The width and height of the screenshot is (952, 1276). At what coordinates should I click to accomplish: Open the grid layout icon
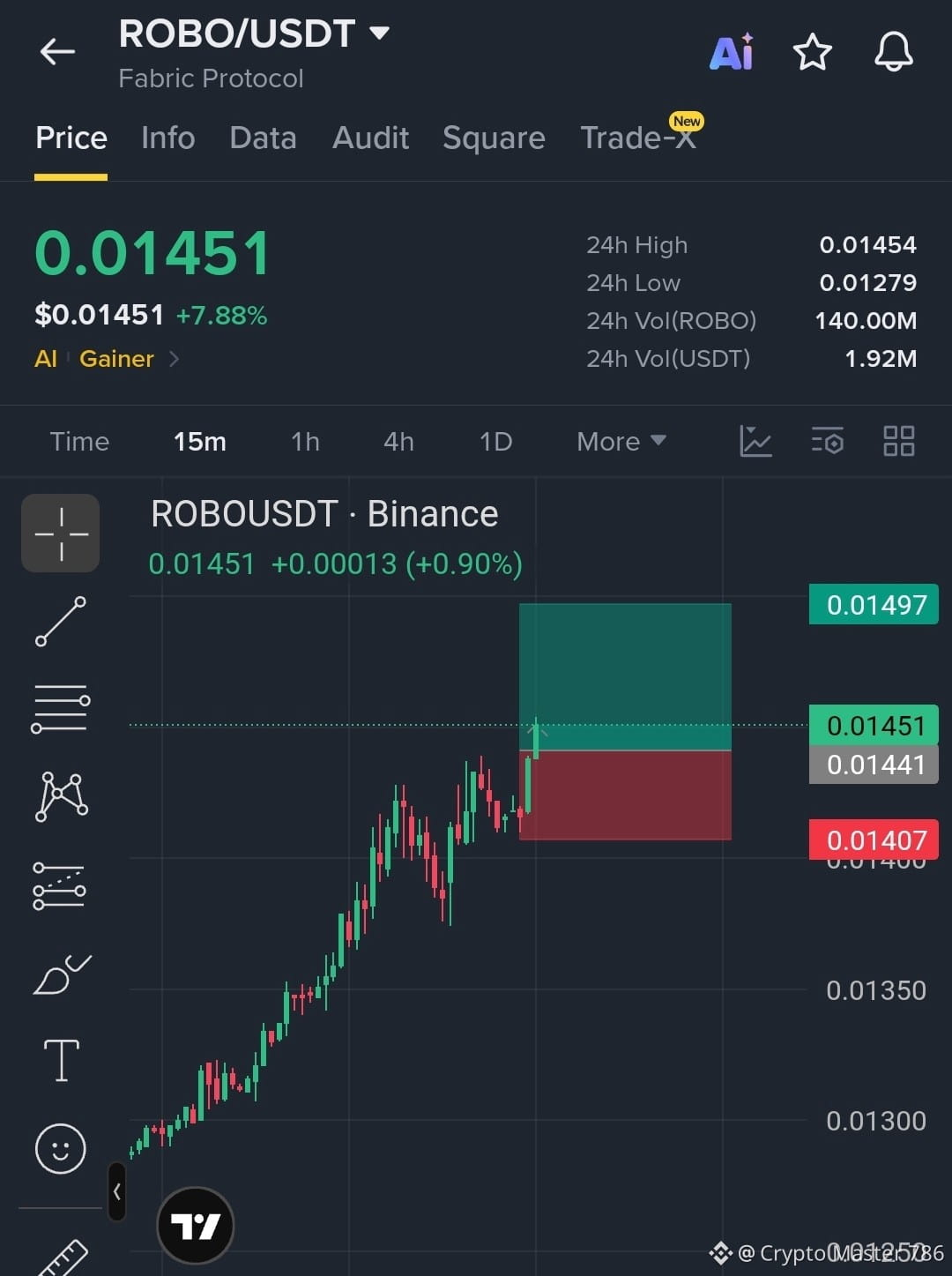[899, 441]
